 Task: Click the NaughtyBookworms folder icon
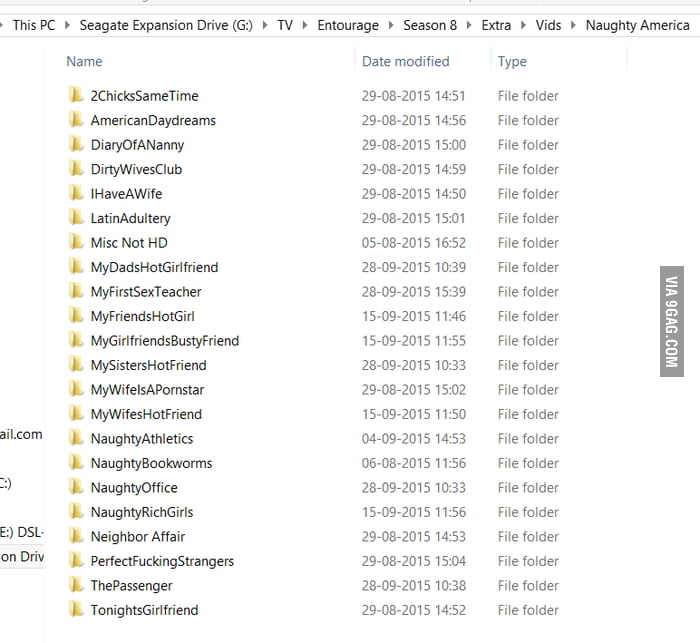(76, 463)
